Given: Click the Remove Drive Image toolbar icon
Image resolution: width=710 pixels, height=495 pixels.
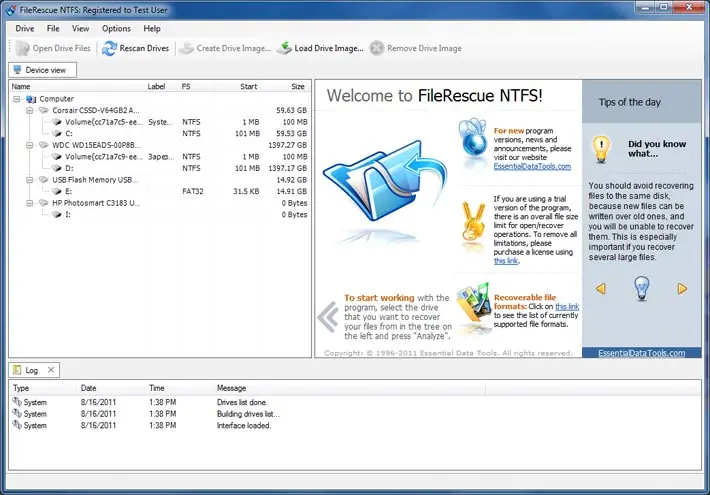Looking at the screenshot, I should click(x=377, y=48).
